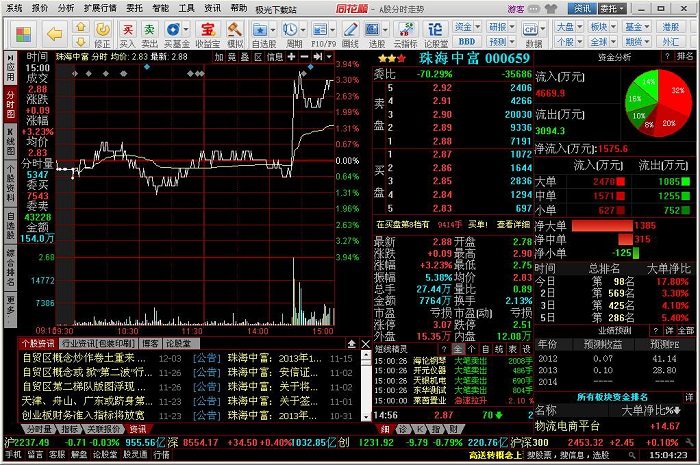Open the 买入 buy icon
The width and height of the screenshot is (700, 465).
127,30
